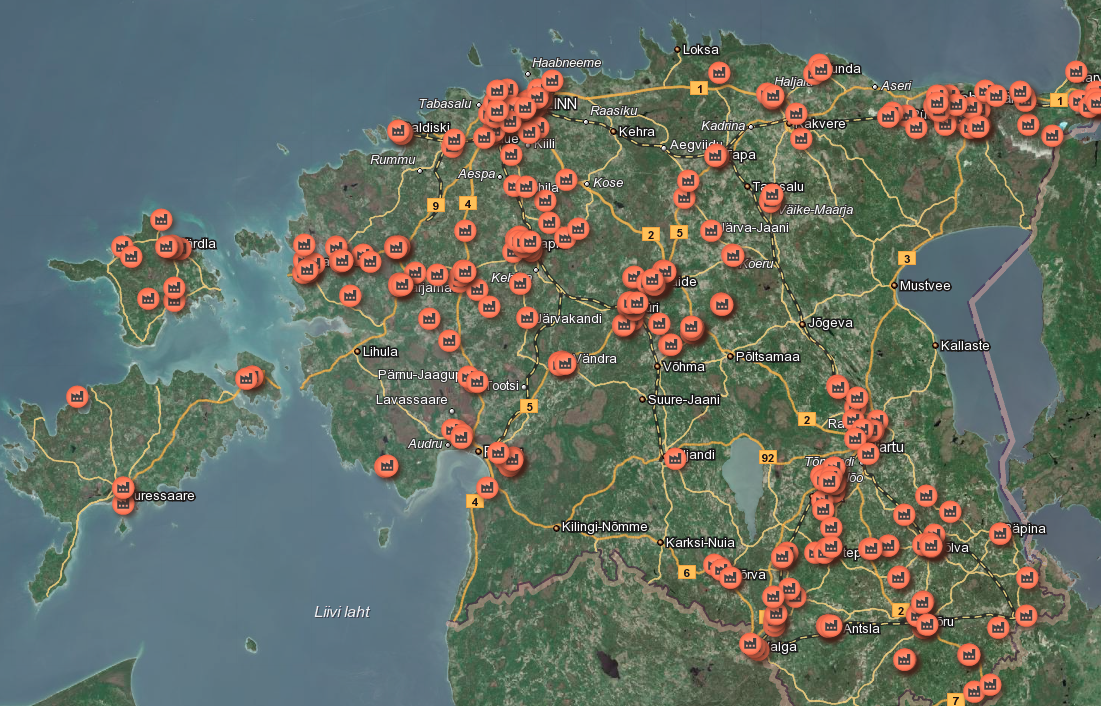Click the factory marker at Antsla
The width and height of the screenshot is (1101, 706).
[831, 625]
